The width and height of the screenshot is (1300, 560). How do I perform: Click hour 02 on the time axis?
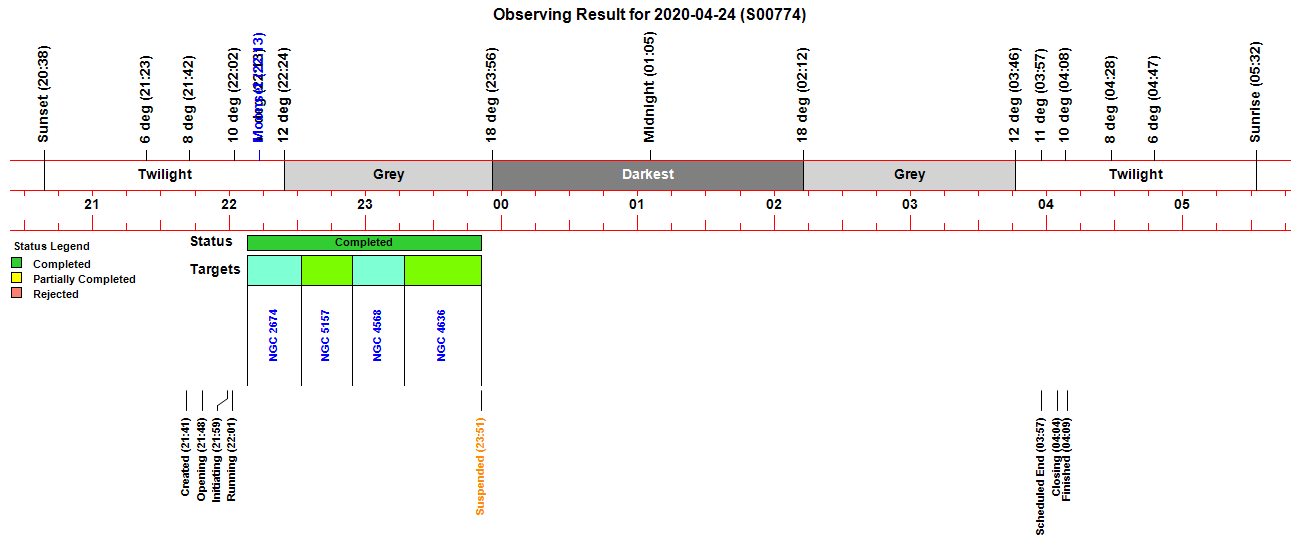click(774, 205)
